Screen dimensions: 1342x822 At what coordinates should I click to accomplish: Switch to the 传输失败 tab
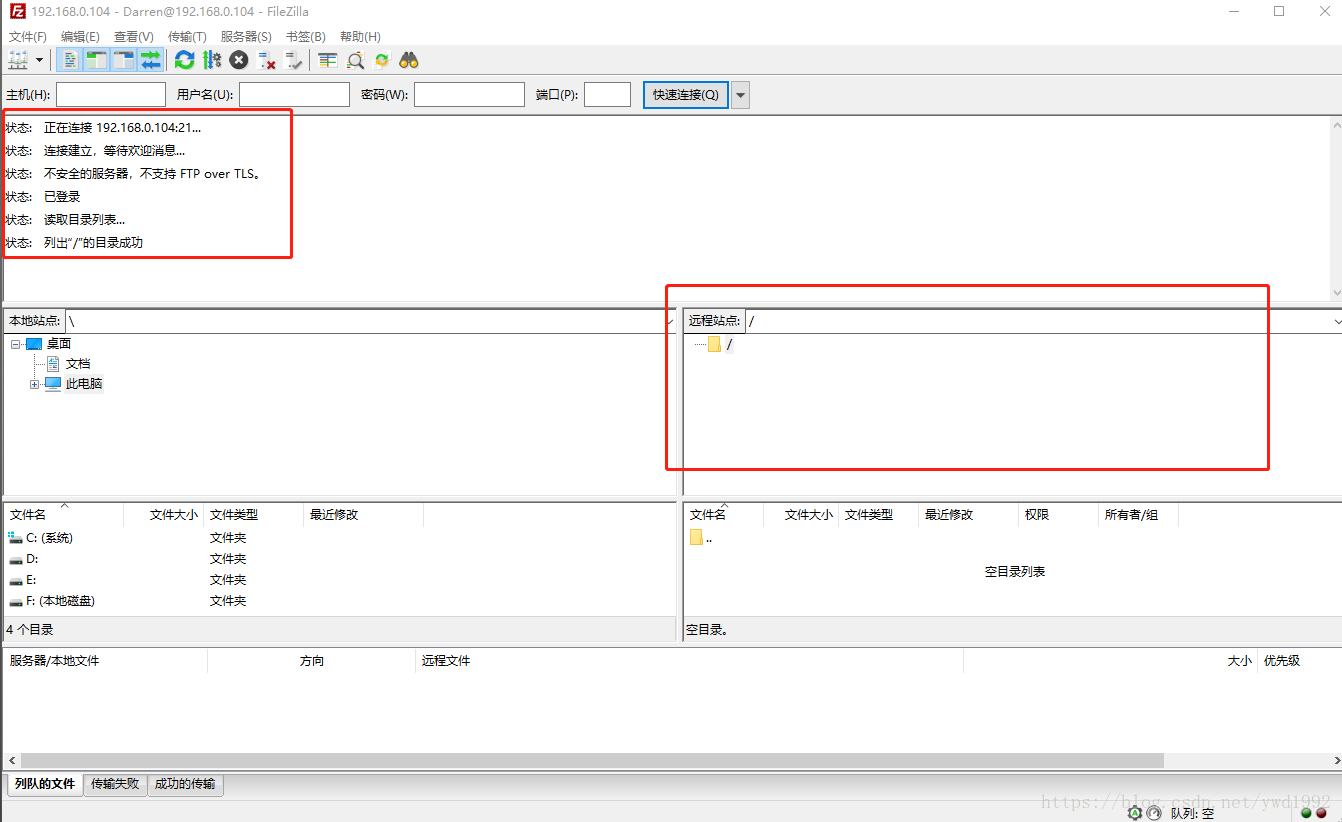click(115, 784)
